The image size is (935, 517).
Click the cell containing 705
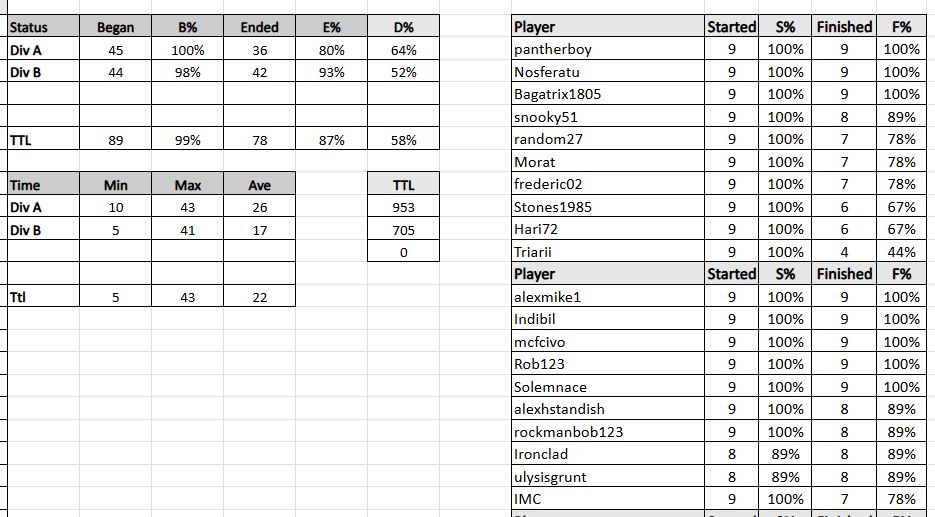(404, 230)
